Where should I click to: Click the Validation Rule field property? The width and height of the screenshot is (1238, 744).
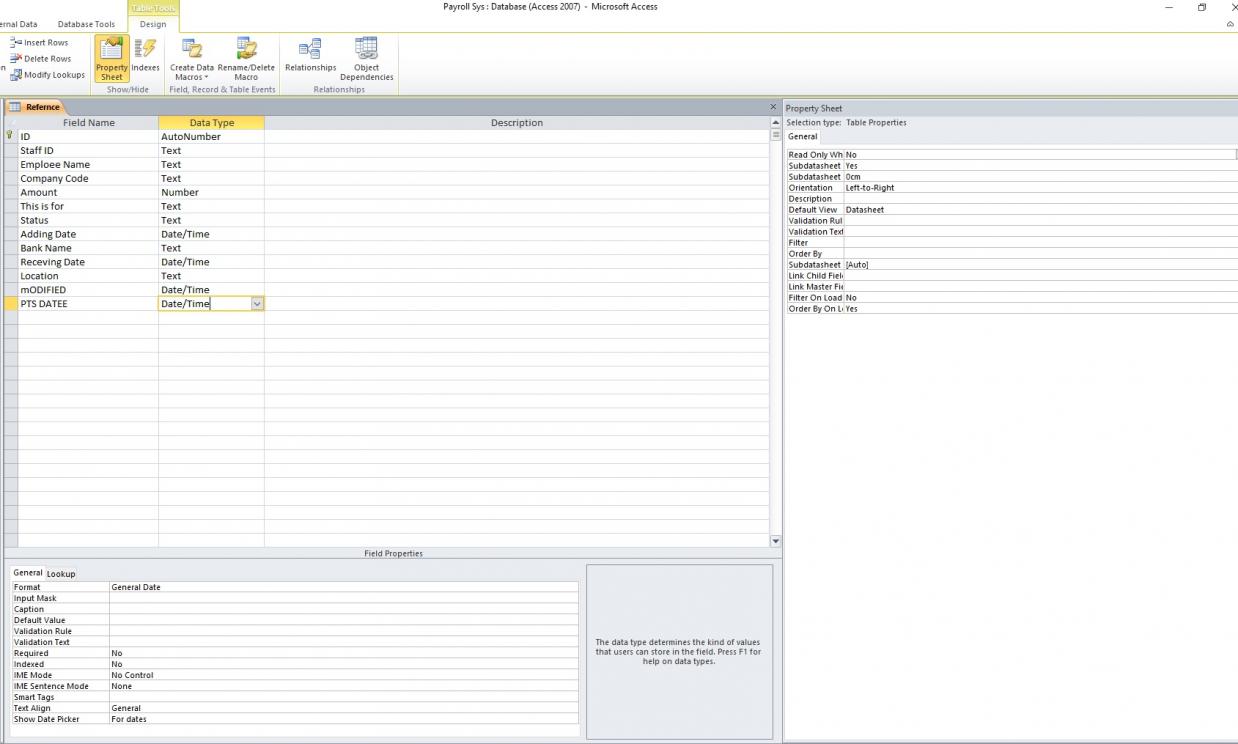[x=343, y=631]
